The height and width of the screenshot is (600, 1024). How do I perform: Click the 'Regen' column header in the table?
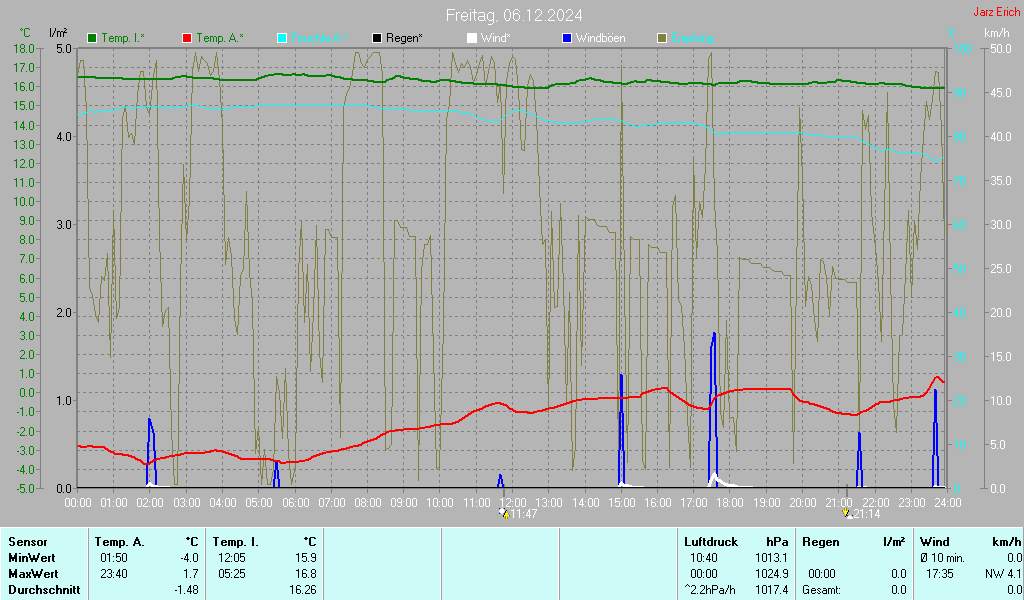[820, 542]
